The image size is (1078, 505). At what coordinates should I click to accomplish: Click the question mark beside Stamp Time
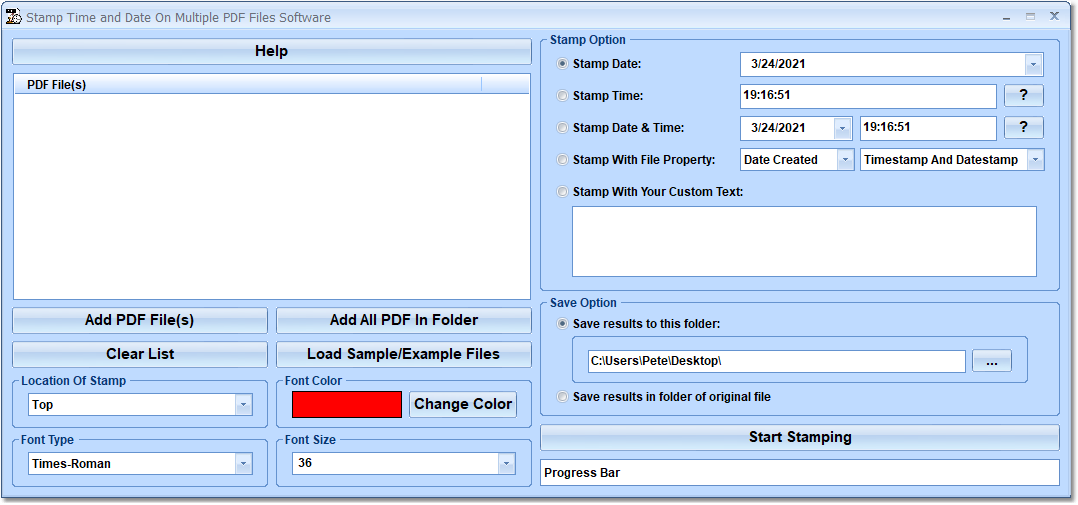pyautogui.click(x=1024, y=96)
